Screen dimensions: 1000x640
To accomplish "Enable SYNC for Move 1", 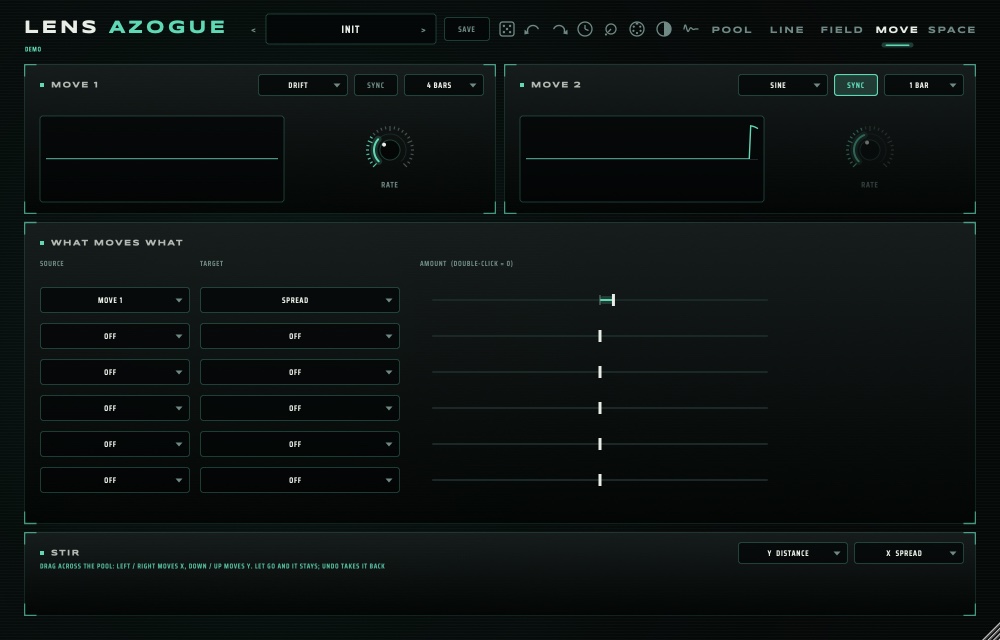I will [x=376, y=85].
